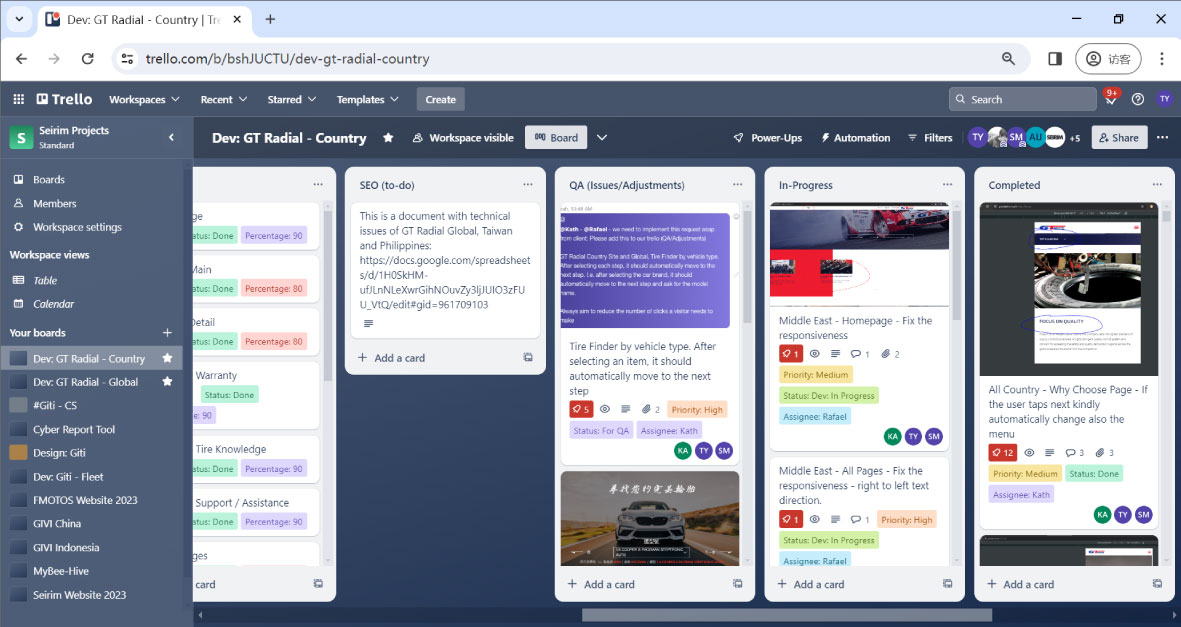The height and width of the screenshot is (627, 1181).
Task: Click the Share button
Action: pos(1118,138)
